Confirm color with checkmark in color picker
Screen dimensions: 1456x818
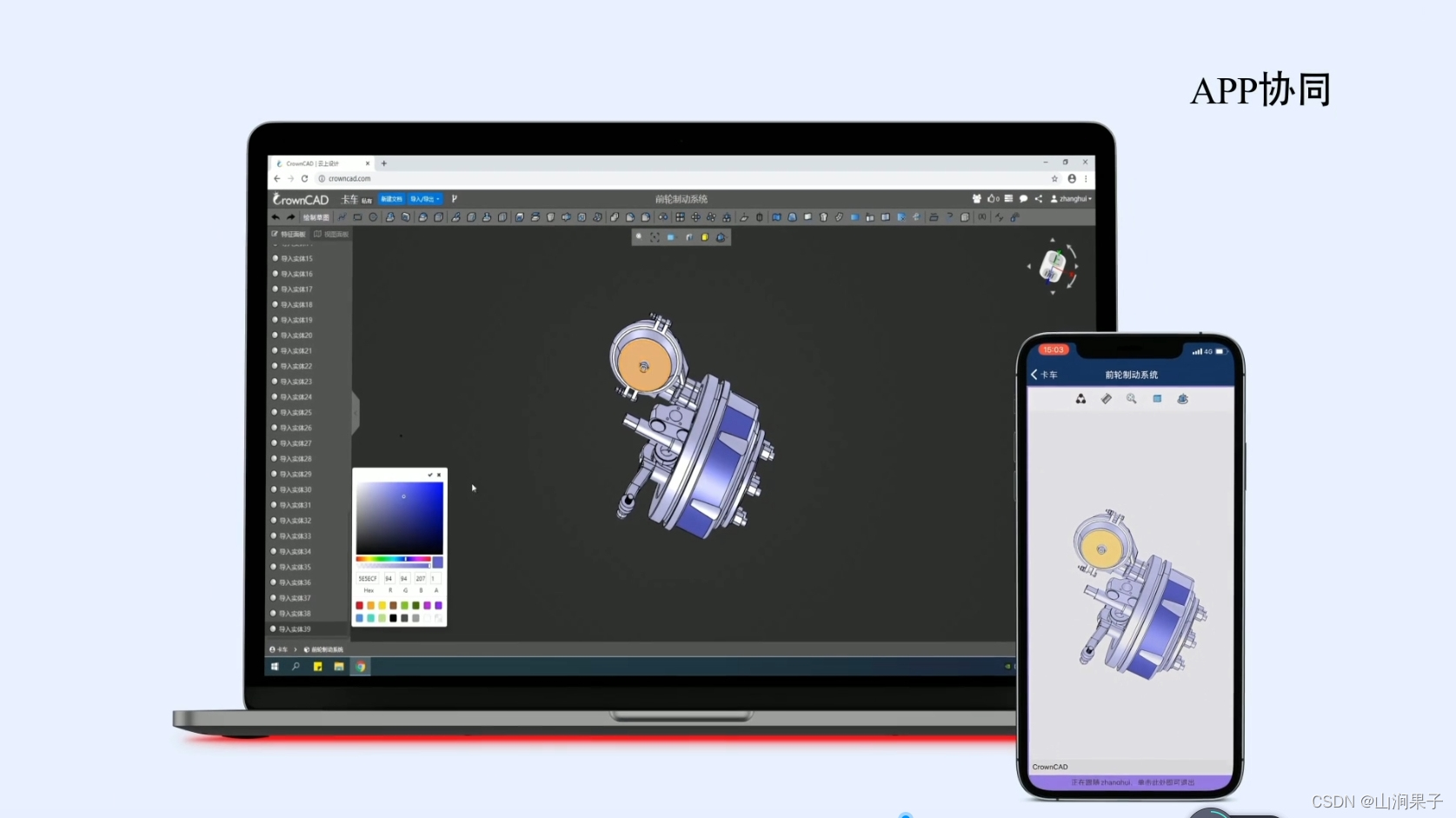pyautogui.click(x=430, y=475)
